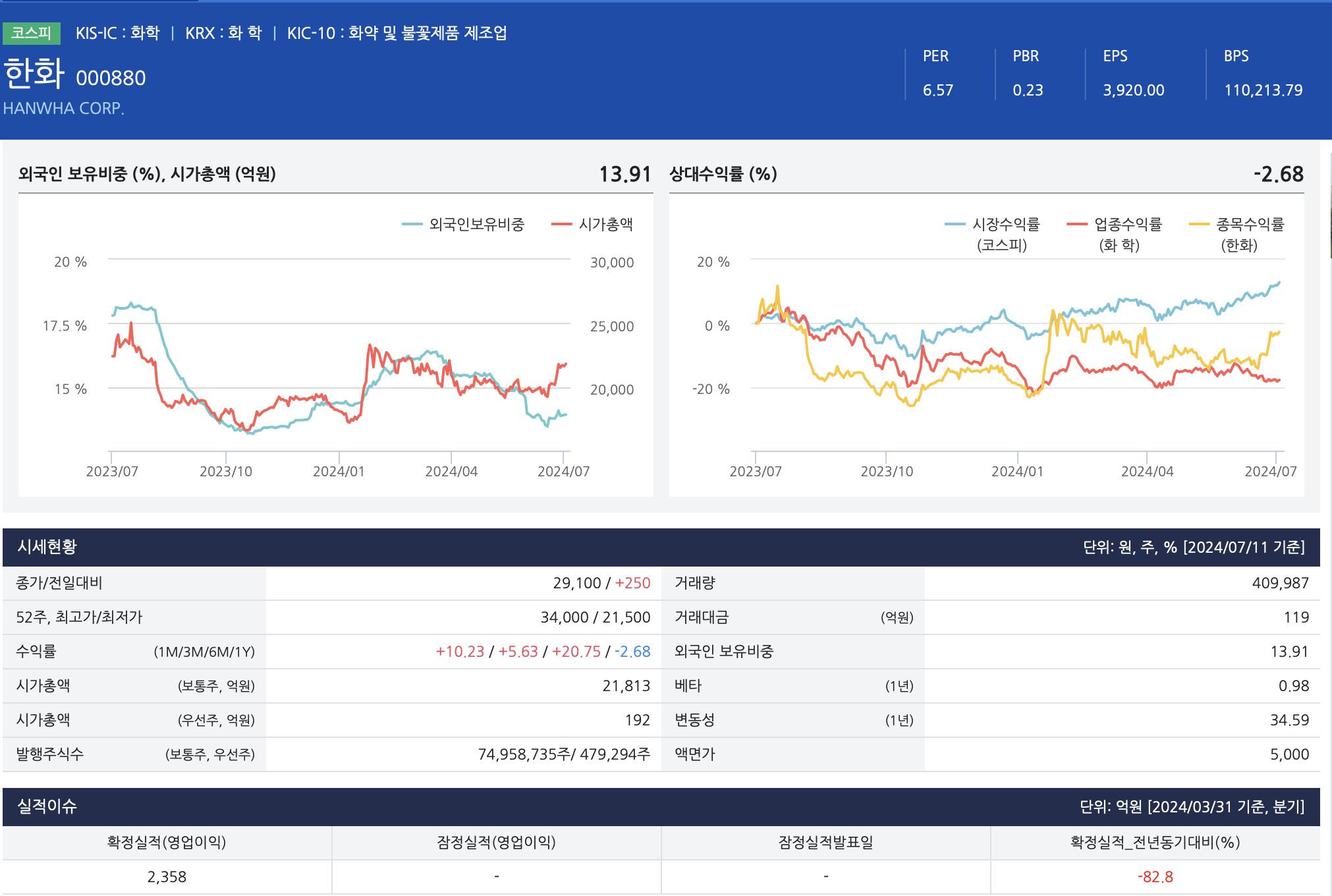Toggle 외국인보유비중 legend series
1332x896 pixels.
[476, 225]
